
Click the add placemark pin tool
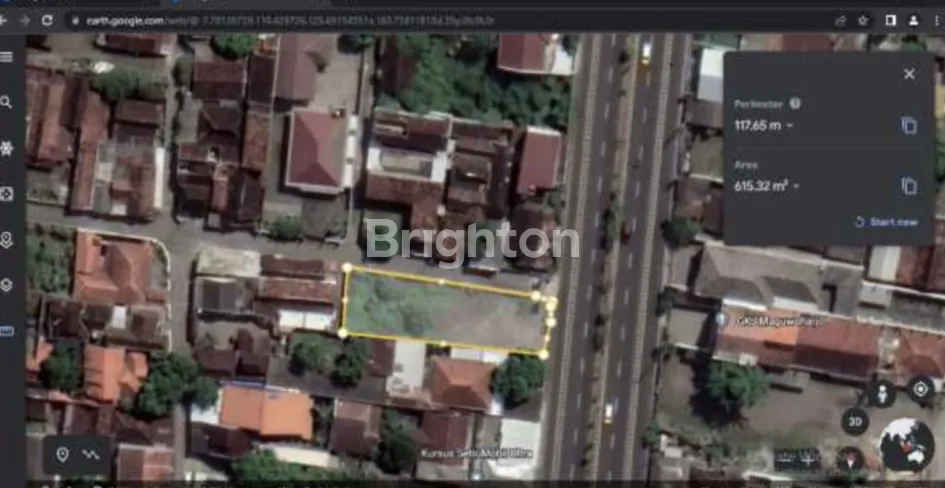pyautogui.click(x=62, y=455)
